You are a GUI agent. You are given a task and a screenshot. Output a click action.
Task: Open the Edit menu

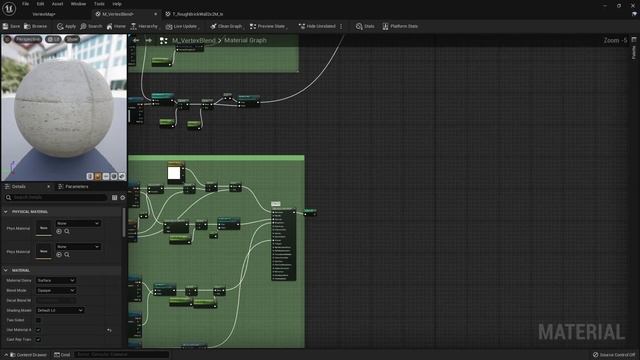[x=40, y=4]
